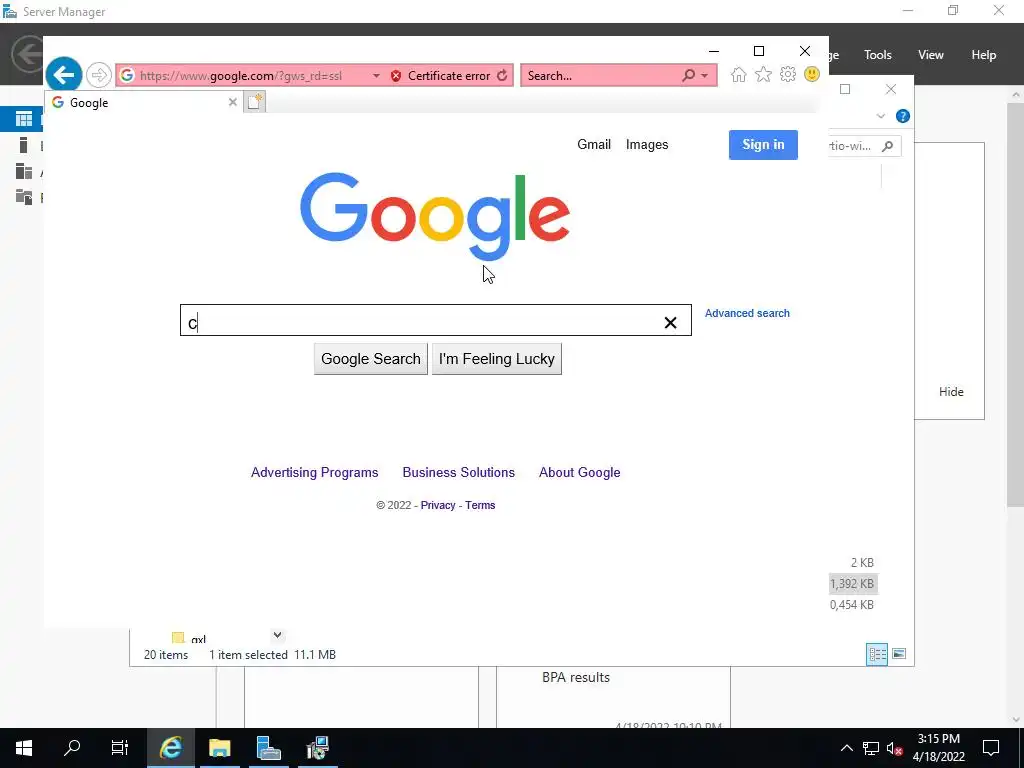Click the blue Sign in button
The width and height of the screenshot is (1024, 768).
tap(763, 144)
